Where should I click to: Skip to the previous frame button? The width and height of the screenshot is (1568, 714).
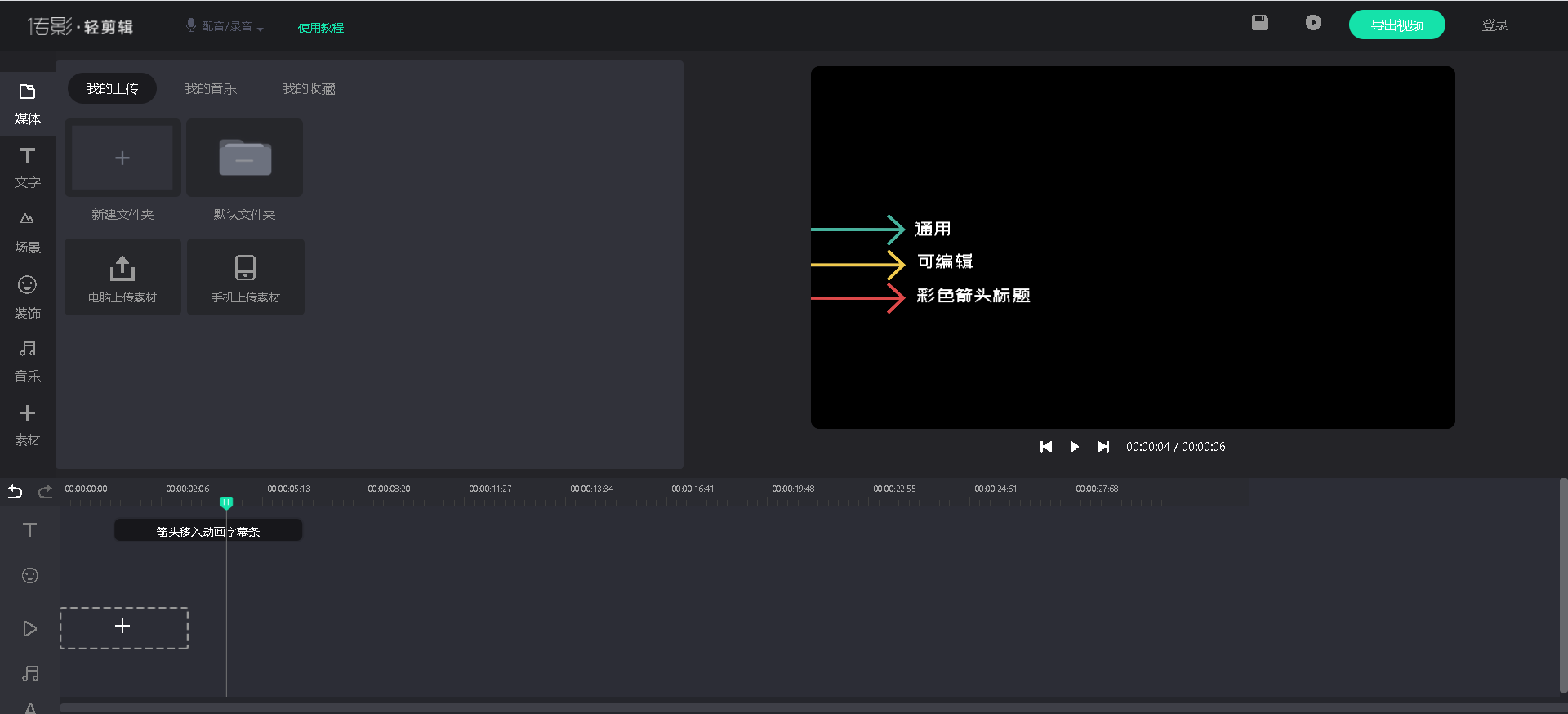(1045, 447)
